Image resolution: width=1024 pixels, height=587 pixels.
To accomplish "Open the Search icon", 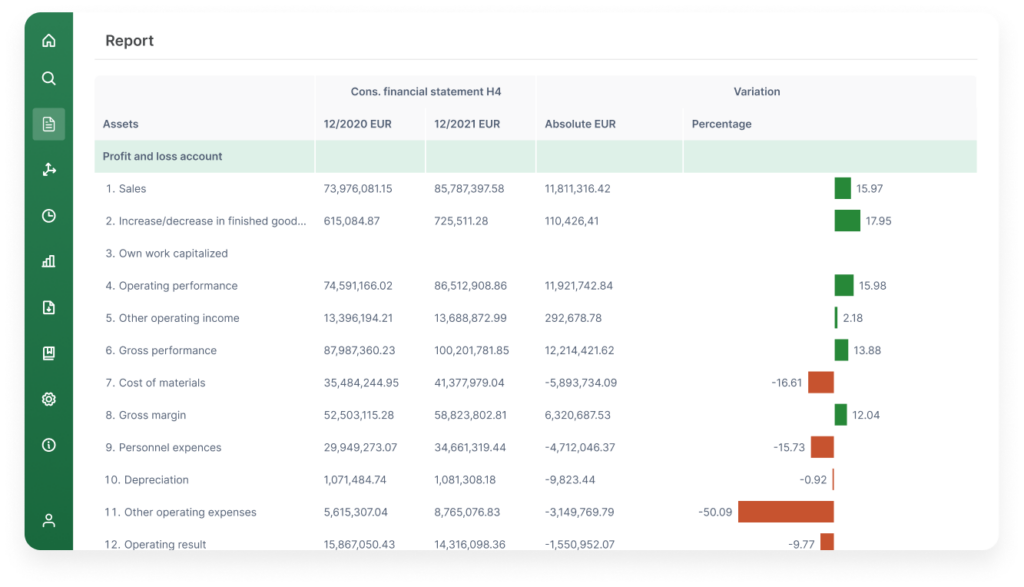I will point(48,78).
